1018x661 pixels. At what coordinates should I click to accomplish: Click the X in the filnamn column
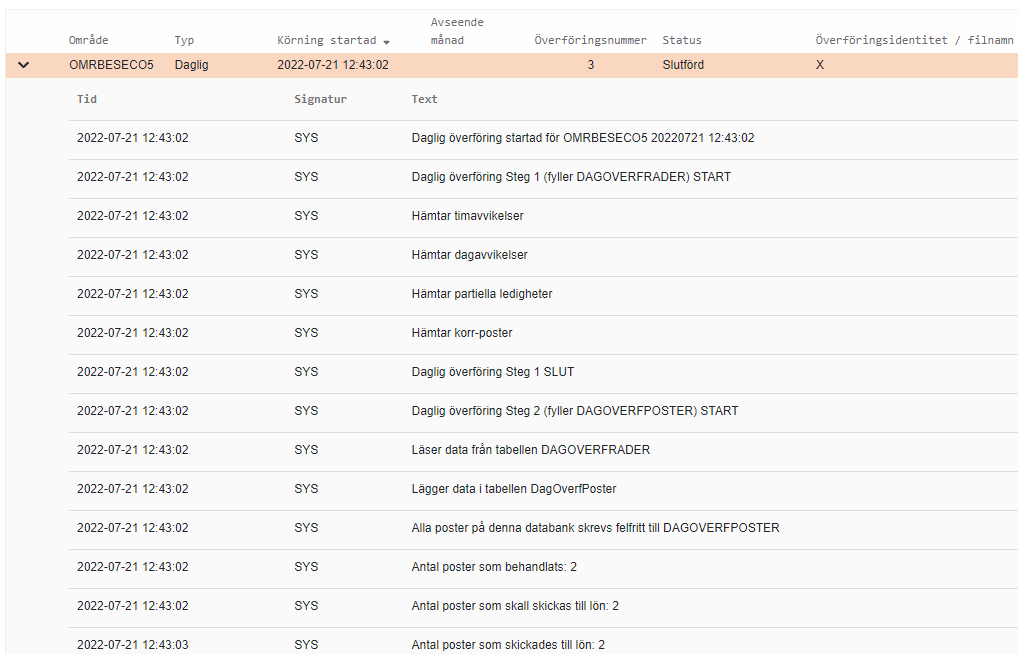tap(820, 65)
